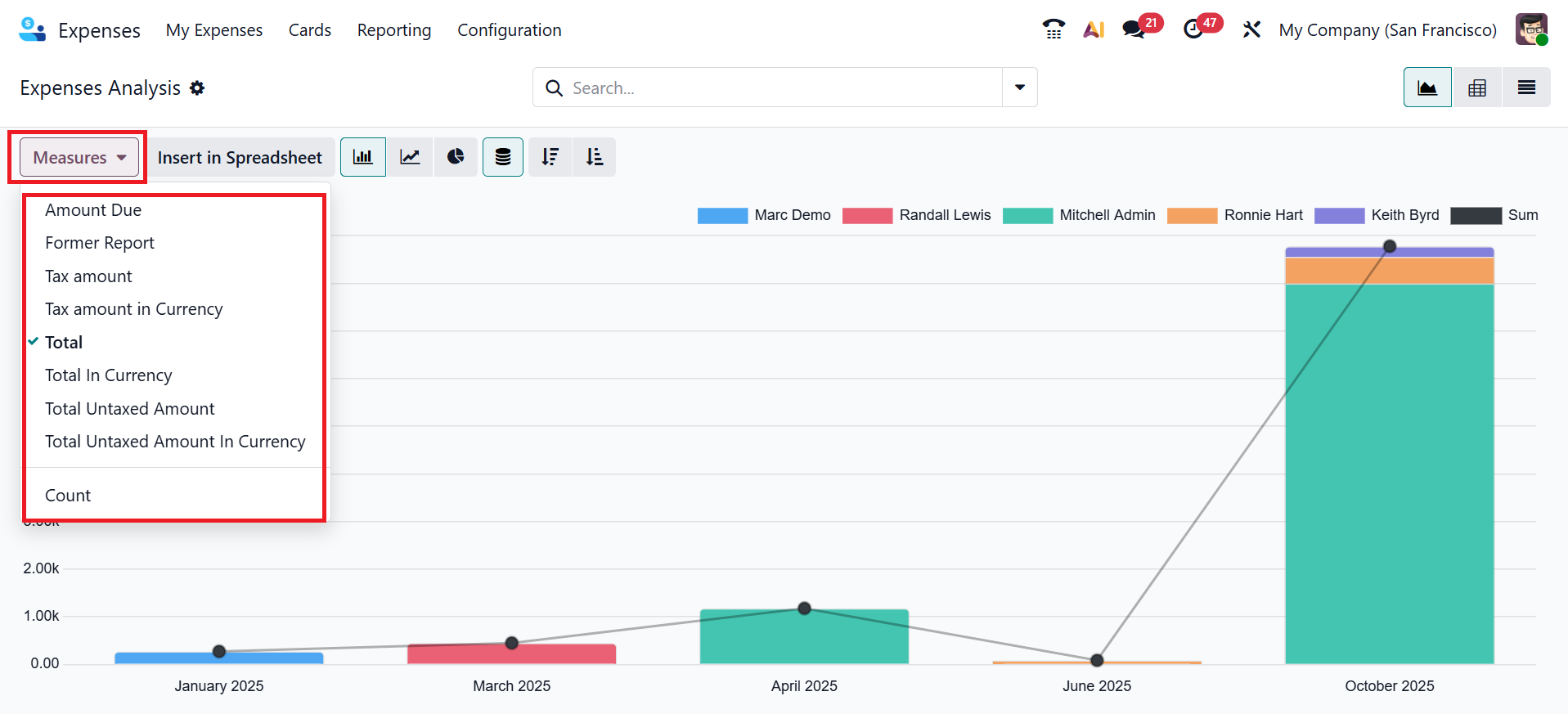
Task: Switch to pie chart view
Action: (456, 157)
